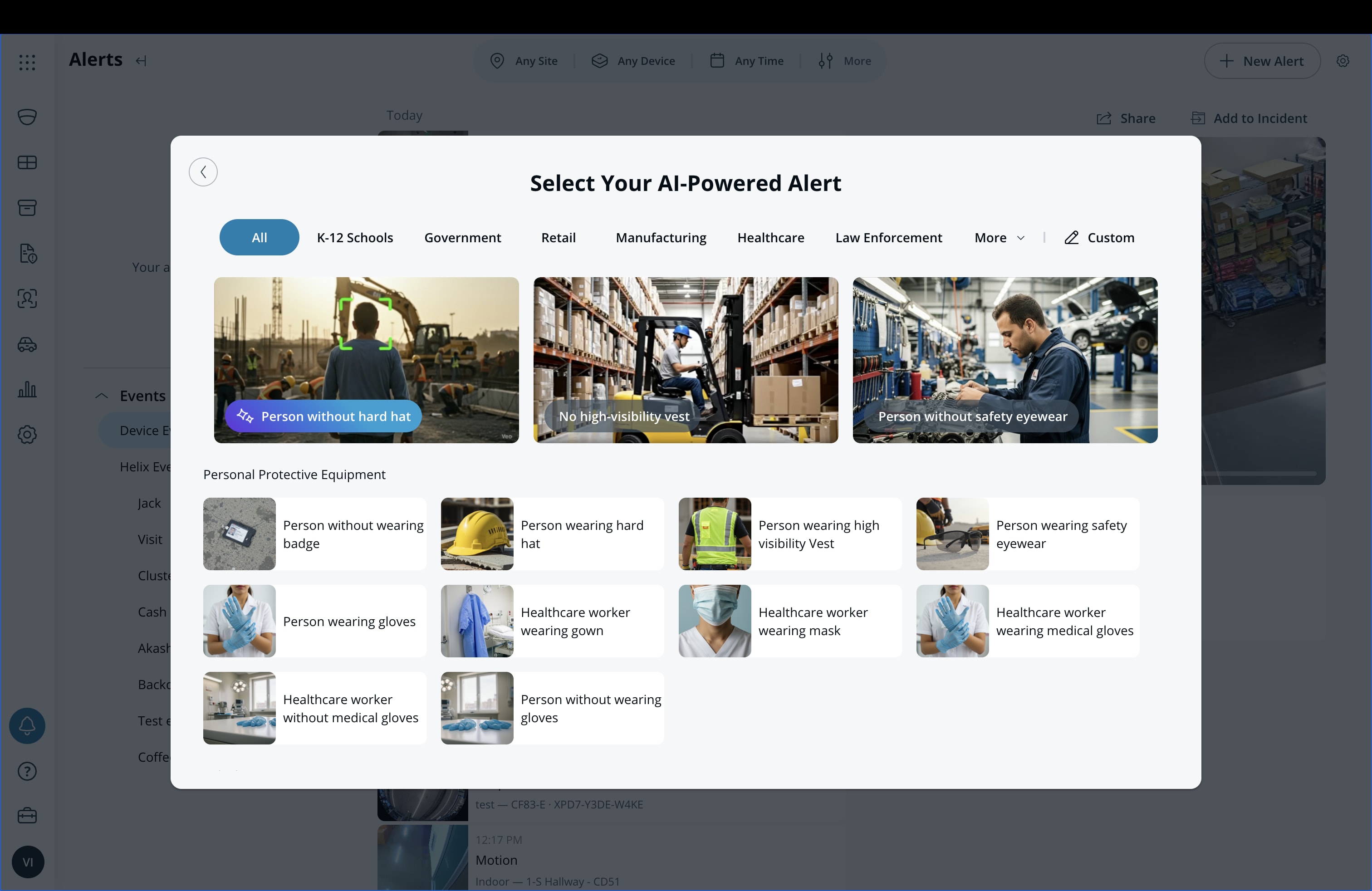This screenshot has width=1372, height=891.
Task: Open the help question-mark icon
Action: point(27,771)
